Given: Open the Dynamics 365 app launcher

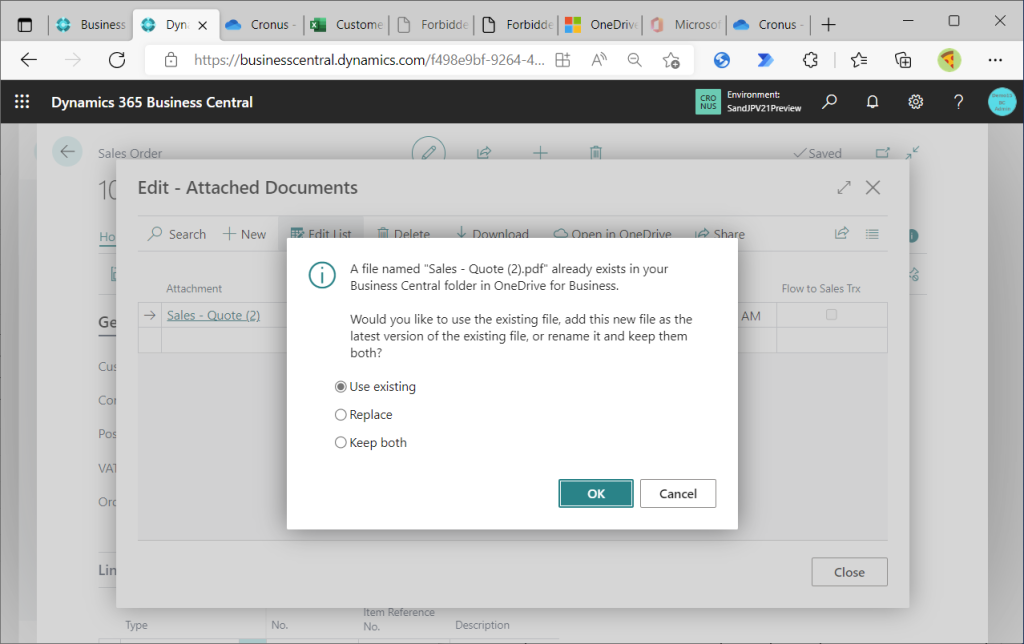Looking at the screenshot, I should [22, 102].
